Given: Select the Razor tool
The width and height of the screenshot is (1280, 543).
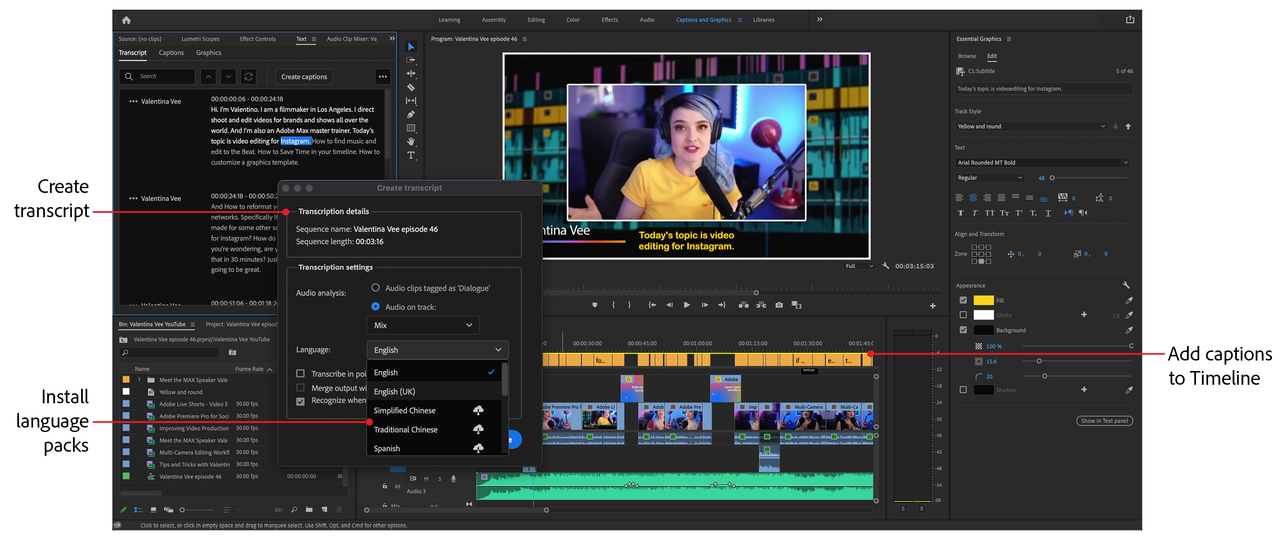Looking at the screenshot, I should pos(410,87).
